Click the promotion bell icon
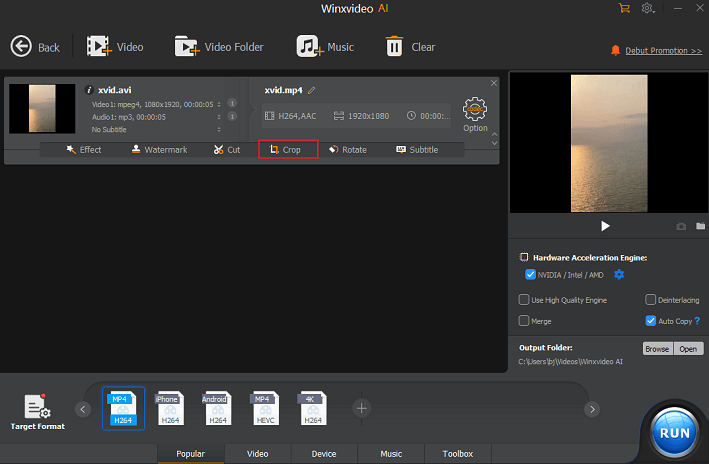709x464 pixels. pyautogui.click(x=615, y=50)
